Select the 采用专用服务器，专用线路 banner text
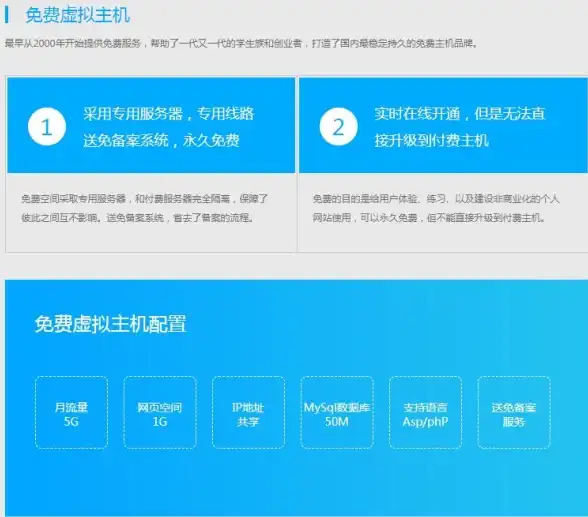588x517 pixels. (x=169, y=114)
